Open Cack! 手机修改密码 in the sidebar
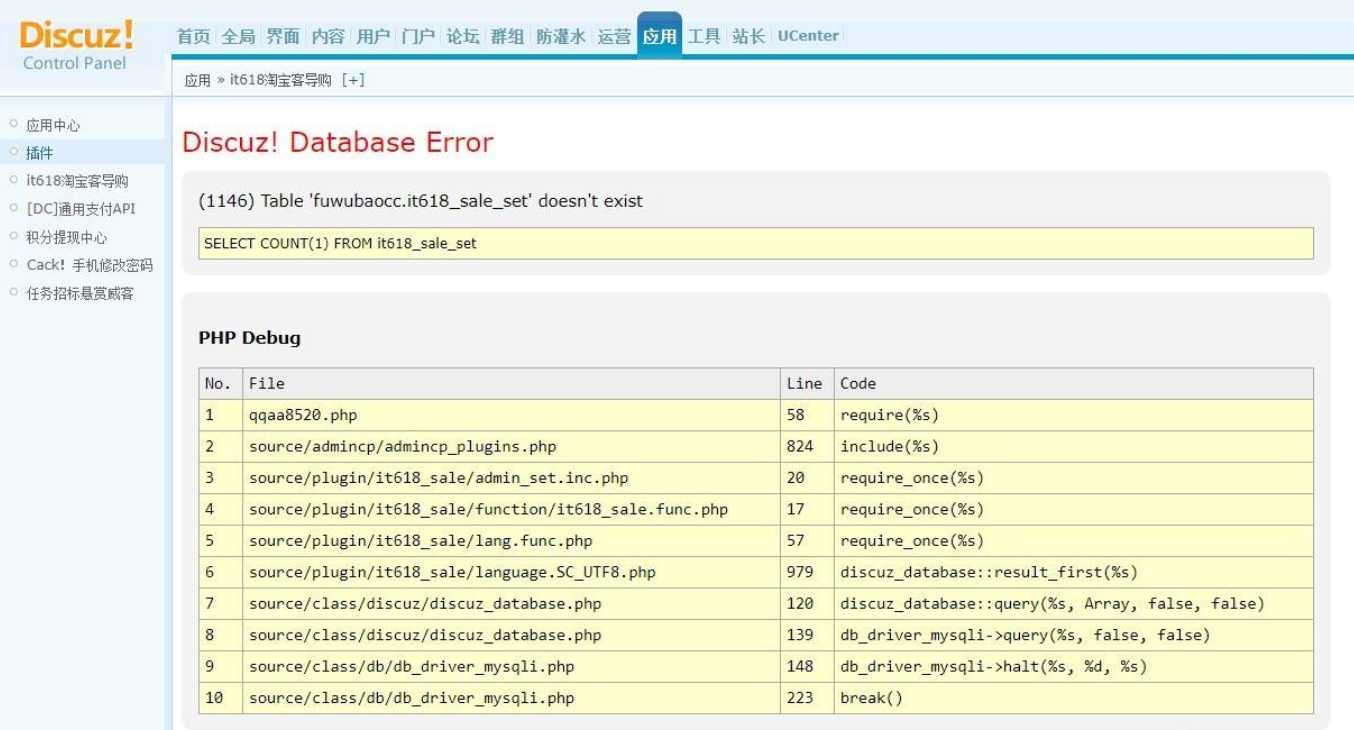 pos(90,265)
